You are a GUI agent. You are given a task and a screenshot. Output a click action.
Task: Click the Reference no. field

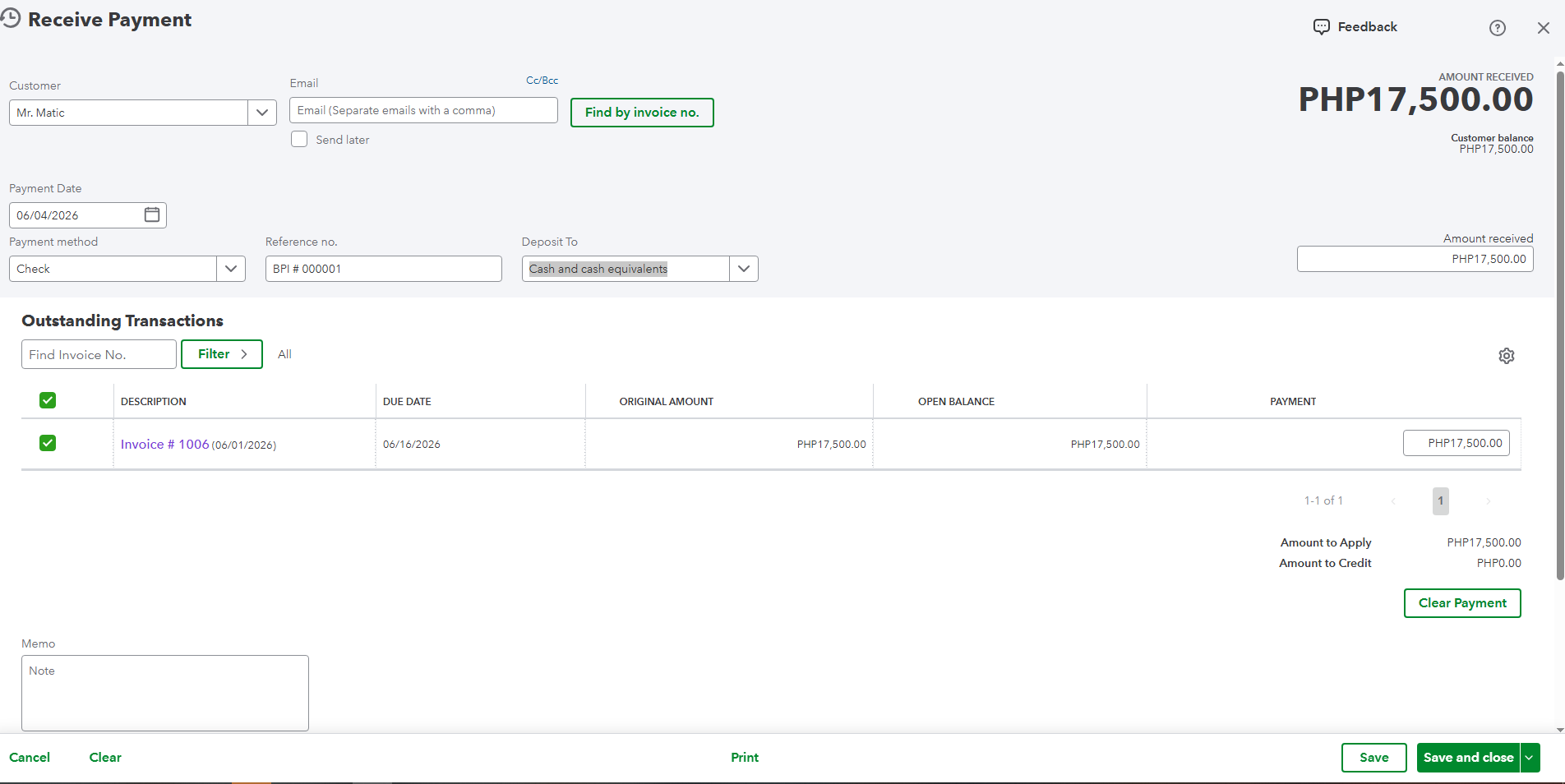(383, 269)
